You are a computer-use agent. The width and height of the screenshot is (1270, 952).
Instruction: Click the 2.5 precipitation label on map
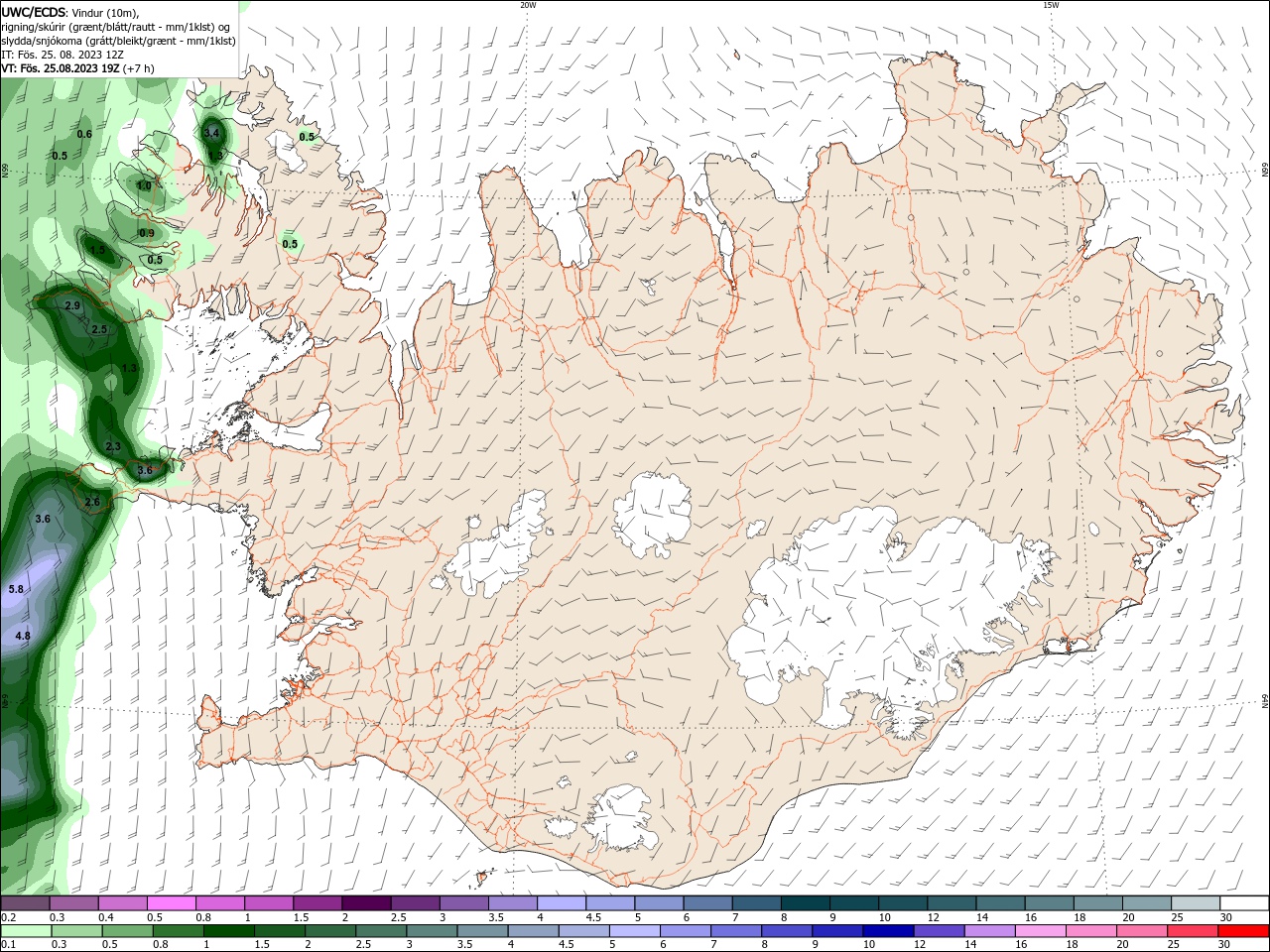tap(99, 329)
